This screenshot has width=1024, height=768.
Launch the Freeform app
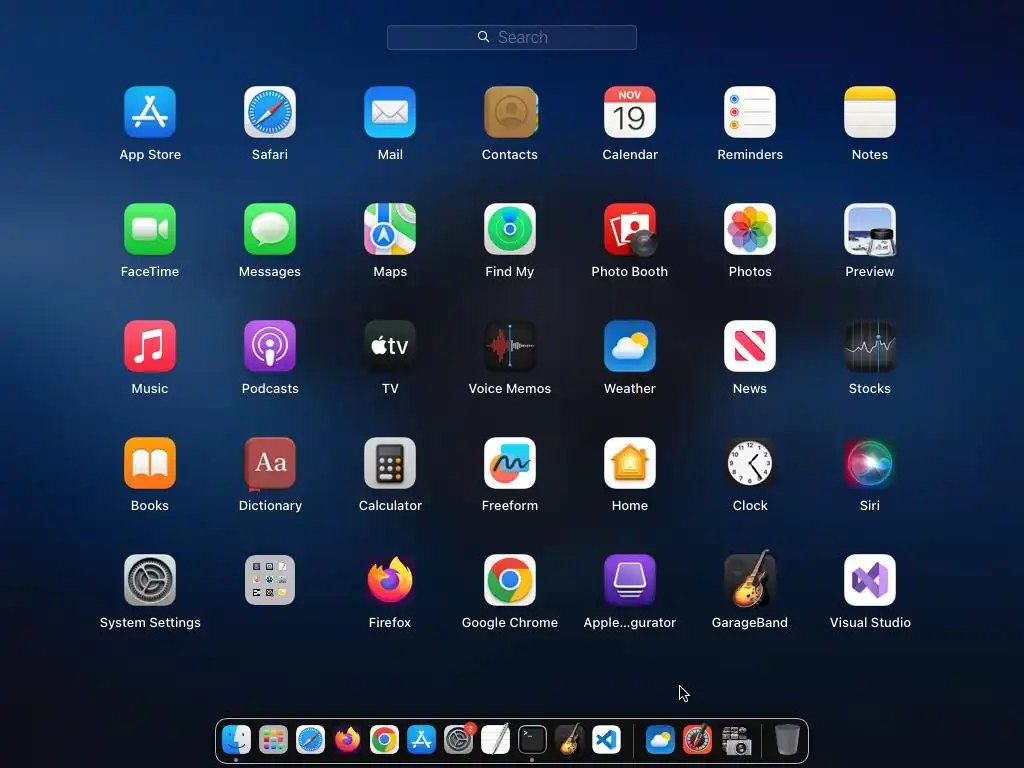coord(510,463)
